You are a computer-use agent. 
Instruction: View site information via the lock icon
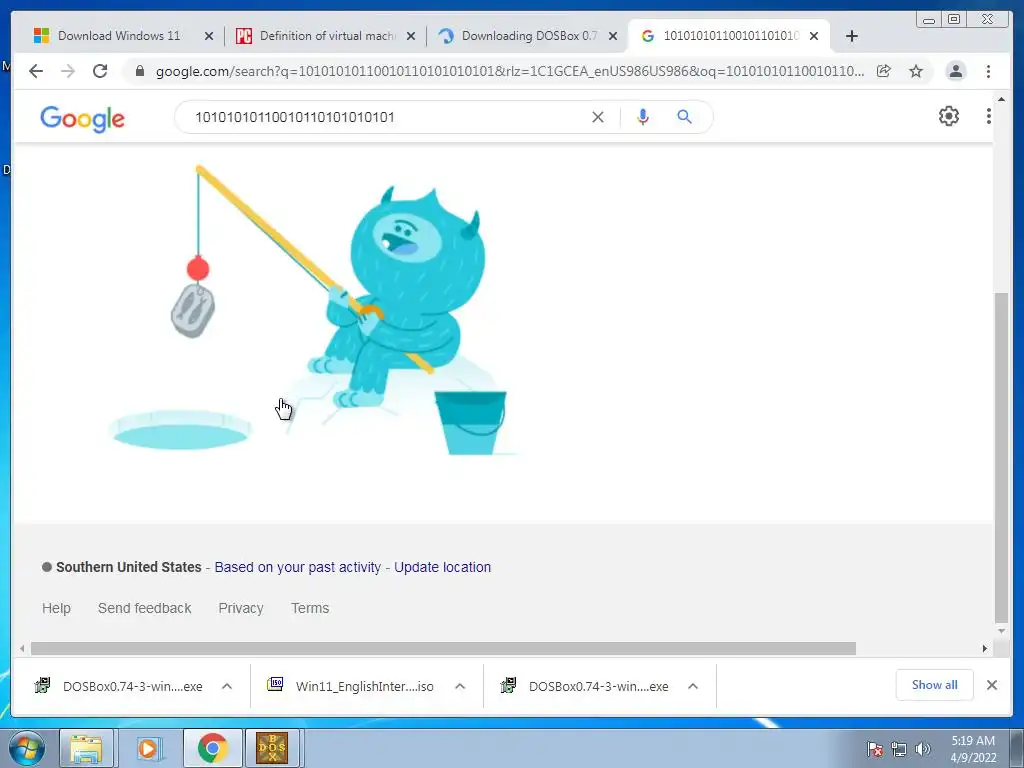point(140,71)
